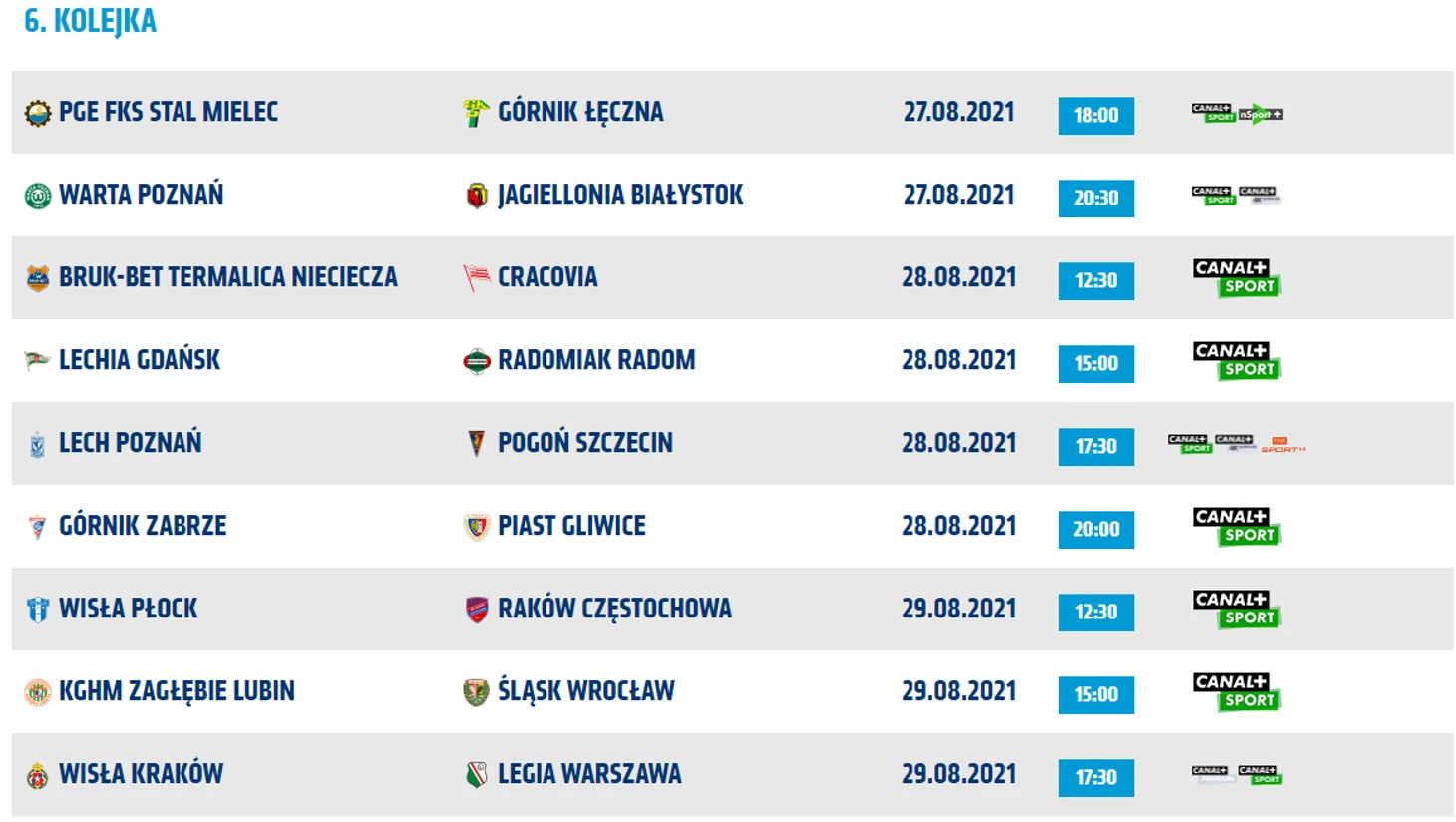Click the 18:00 kickoff time badge

click(x=1096, y=116)
